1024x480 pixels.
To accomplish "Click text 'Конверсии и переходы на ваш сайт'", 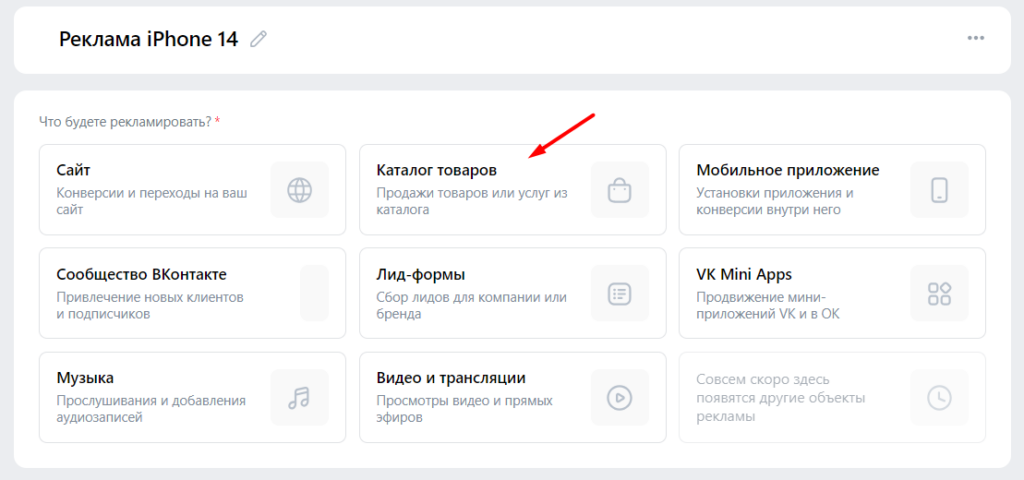I will (152, 202).
